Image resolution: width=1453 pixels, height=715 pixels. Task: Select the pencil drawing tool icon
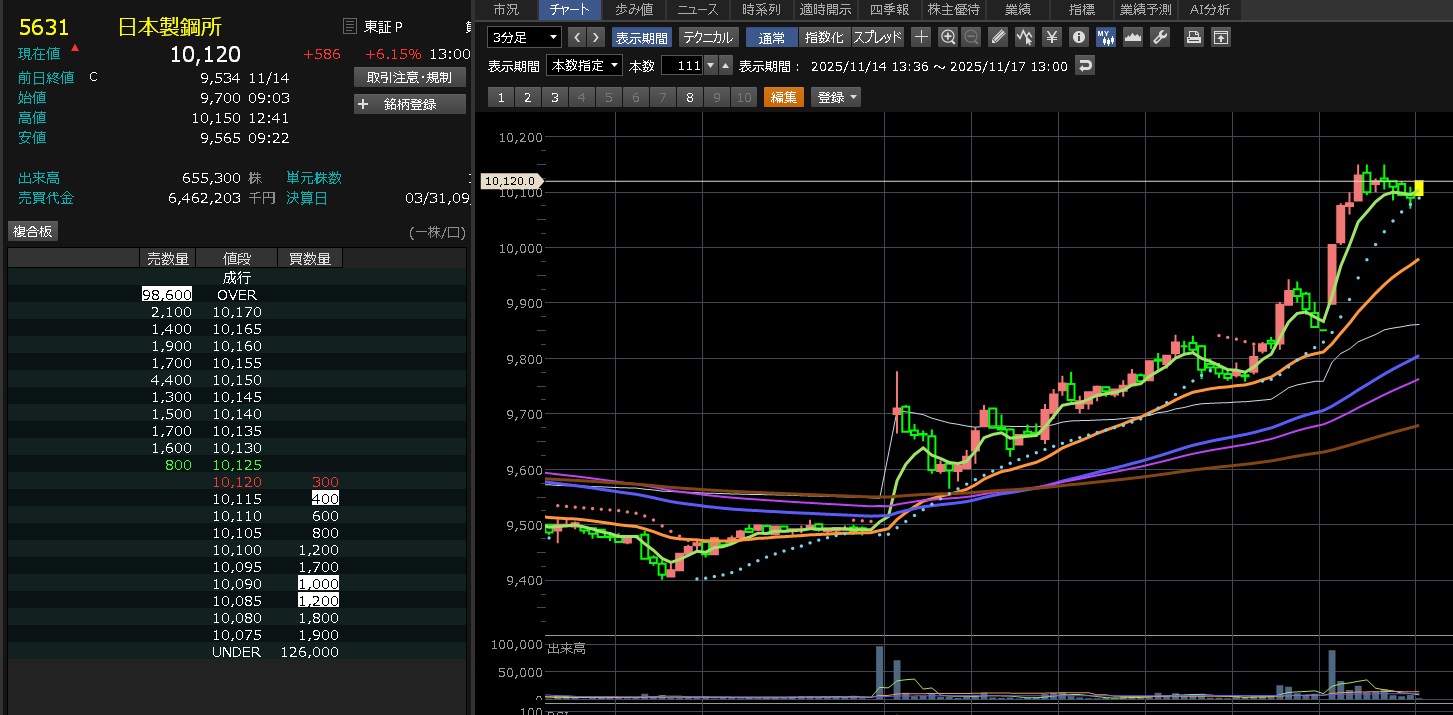(x=997, y=37)
